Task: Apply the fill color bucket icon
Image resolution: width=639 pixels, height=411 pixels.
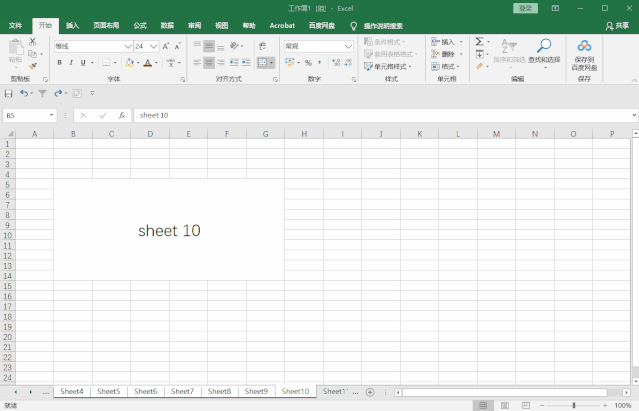Action: (130, 63)
